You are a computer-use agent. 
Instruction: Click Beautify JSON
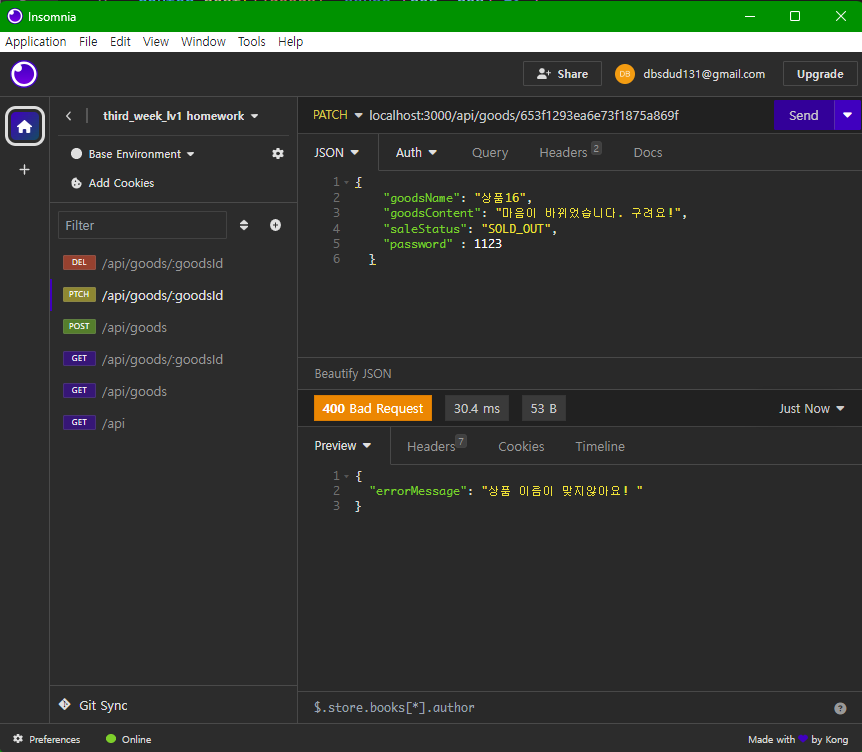353,374
